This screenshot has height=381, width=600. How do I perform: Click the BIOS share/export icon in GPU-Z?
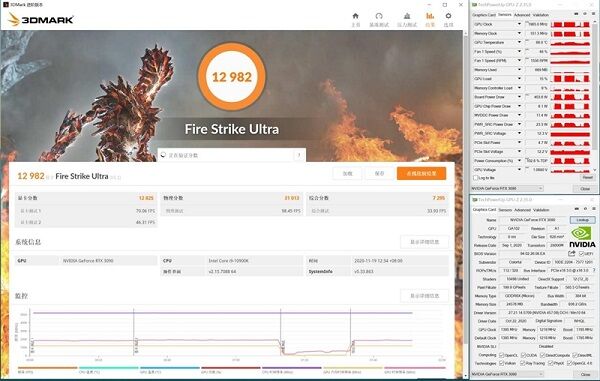572,254
